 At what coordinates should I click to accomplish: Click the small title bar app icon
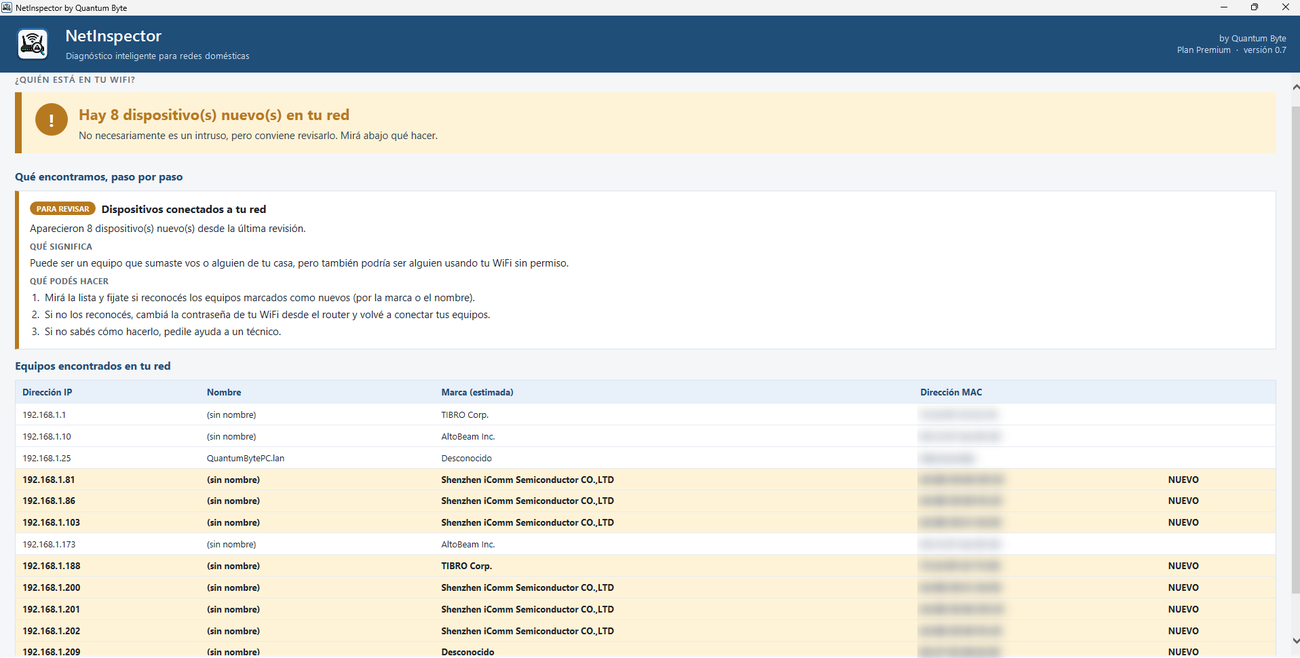[8, 7]
